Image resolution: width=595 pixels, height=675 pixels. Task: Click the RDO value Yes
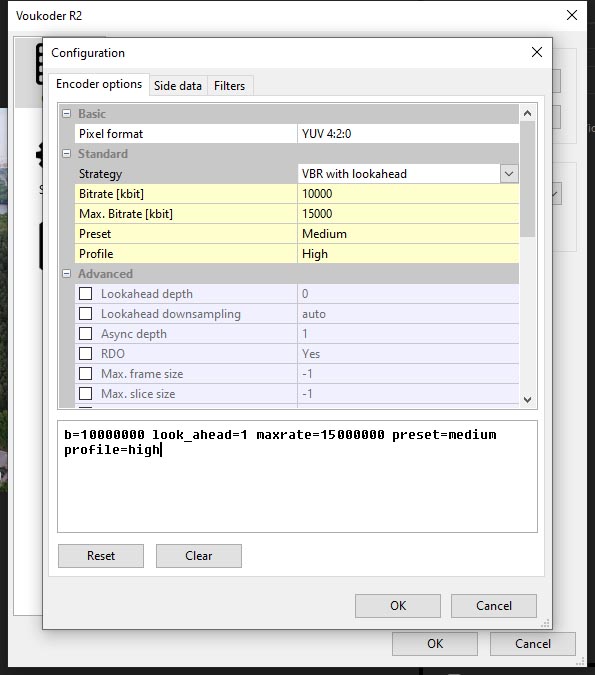[408, 354]
